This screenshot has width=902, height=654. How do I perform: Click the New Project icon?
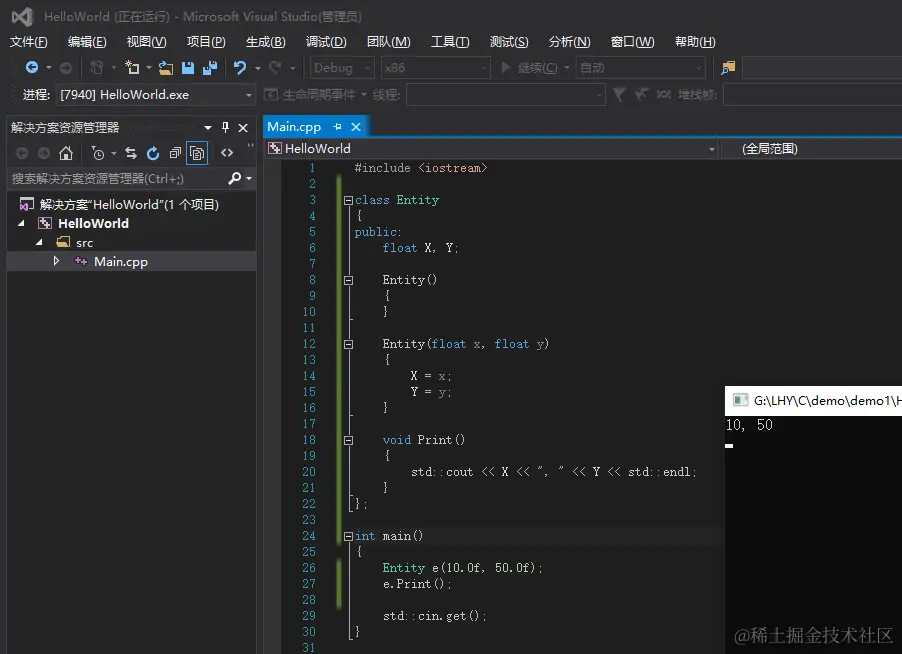point(132,67)
